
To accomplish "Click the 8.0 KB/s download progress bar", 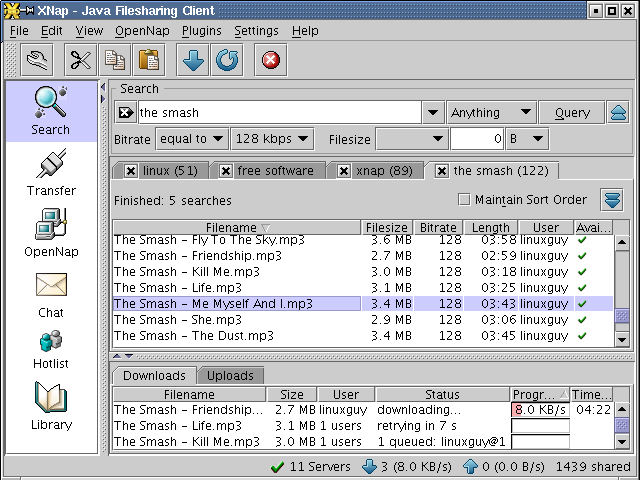I will coord(540,409).
